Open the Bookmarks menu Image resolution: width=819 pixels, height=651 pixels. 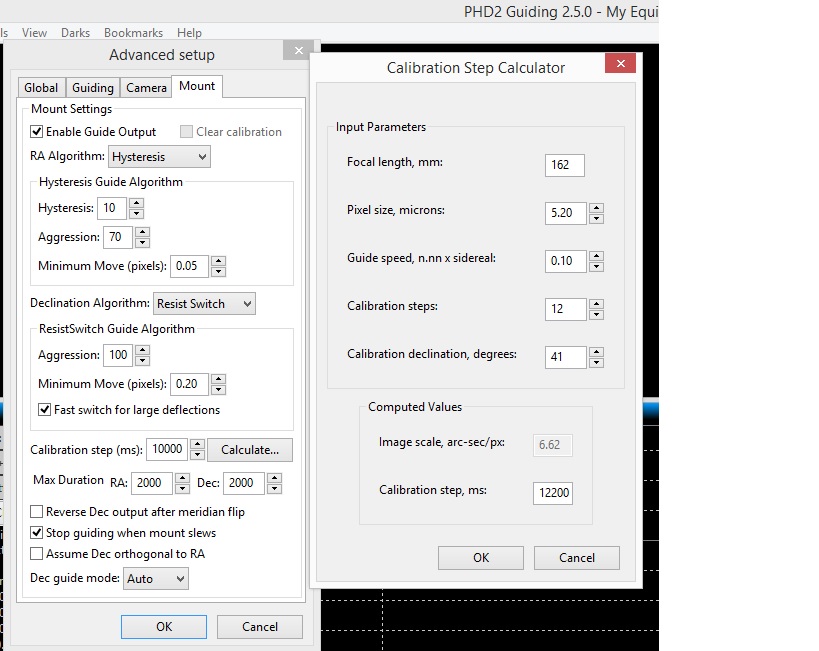pos(133,33)
